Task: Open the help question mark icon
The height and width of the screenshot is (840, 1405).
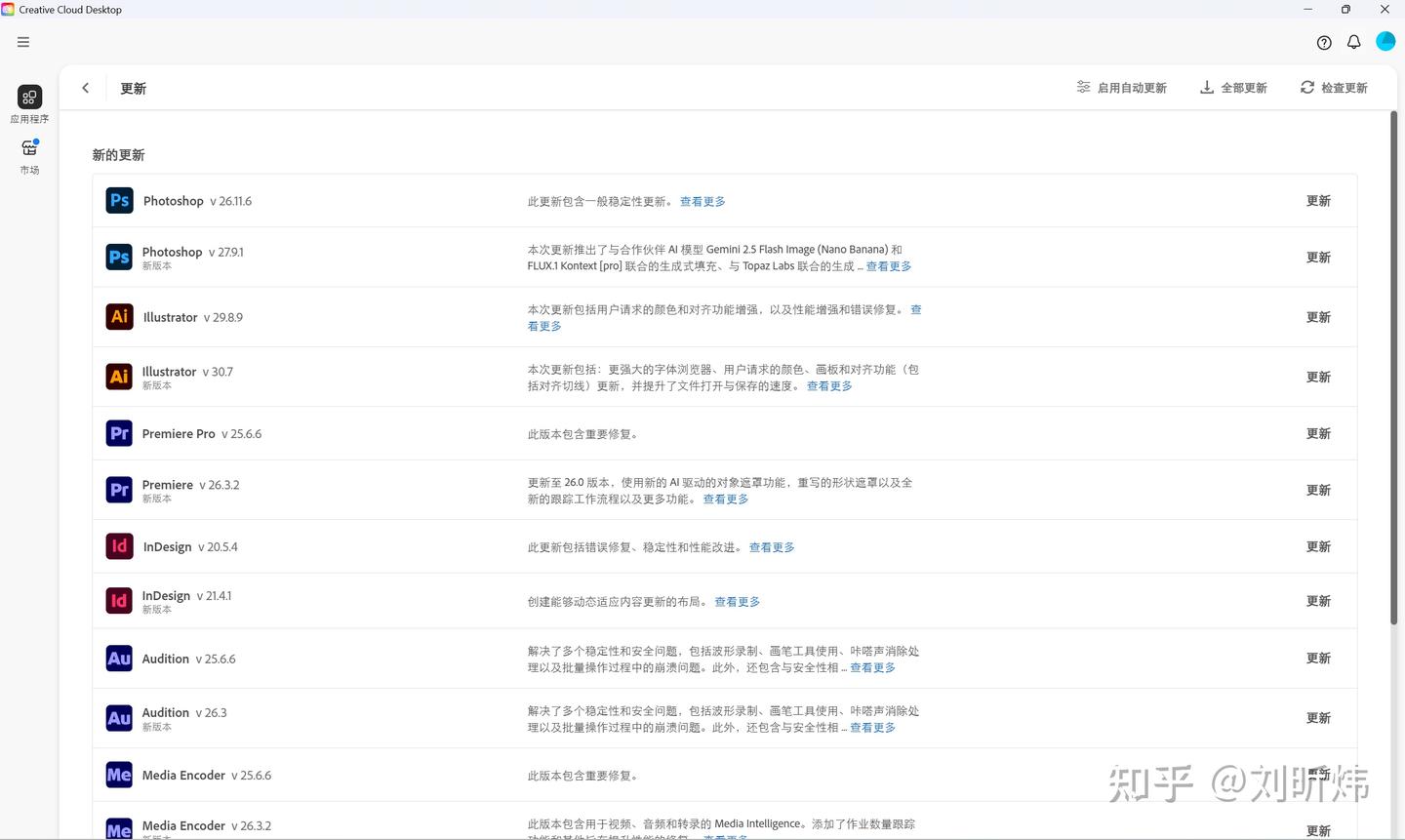Action: coord(1324,42)
